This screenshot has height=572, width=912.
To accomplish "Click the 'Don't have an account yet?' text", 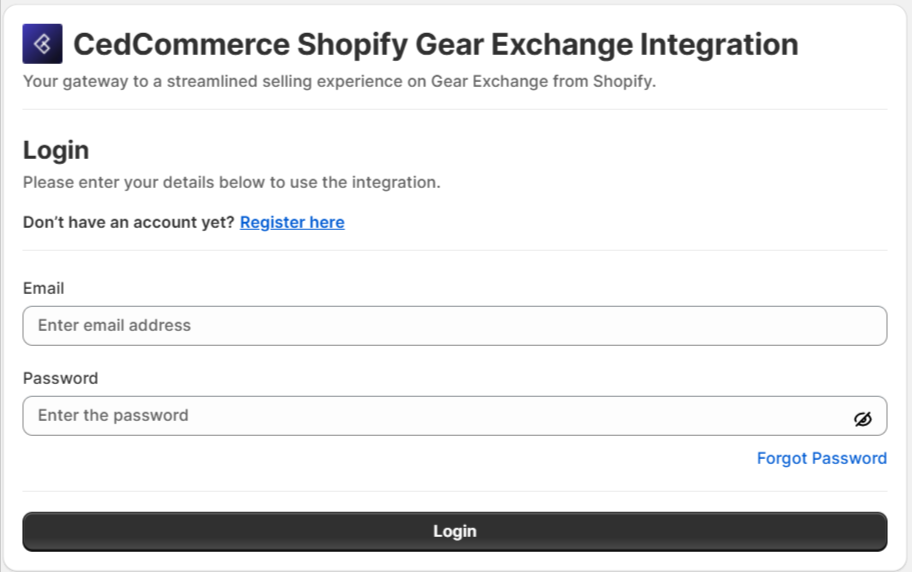I will pyautogui.click(x=129, y=222).
